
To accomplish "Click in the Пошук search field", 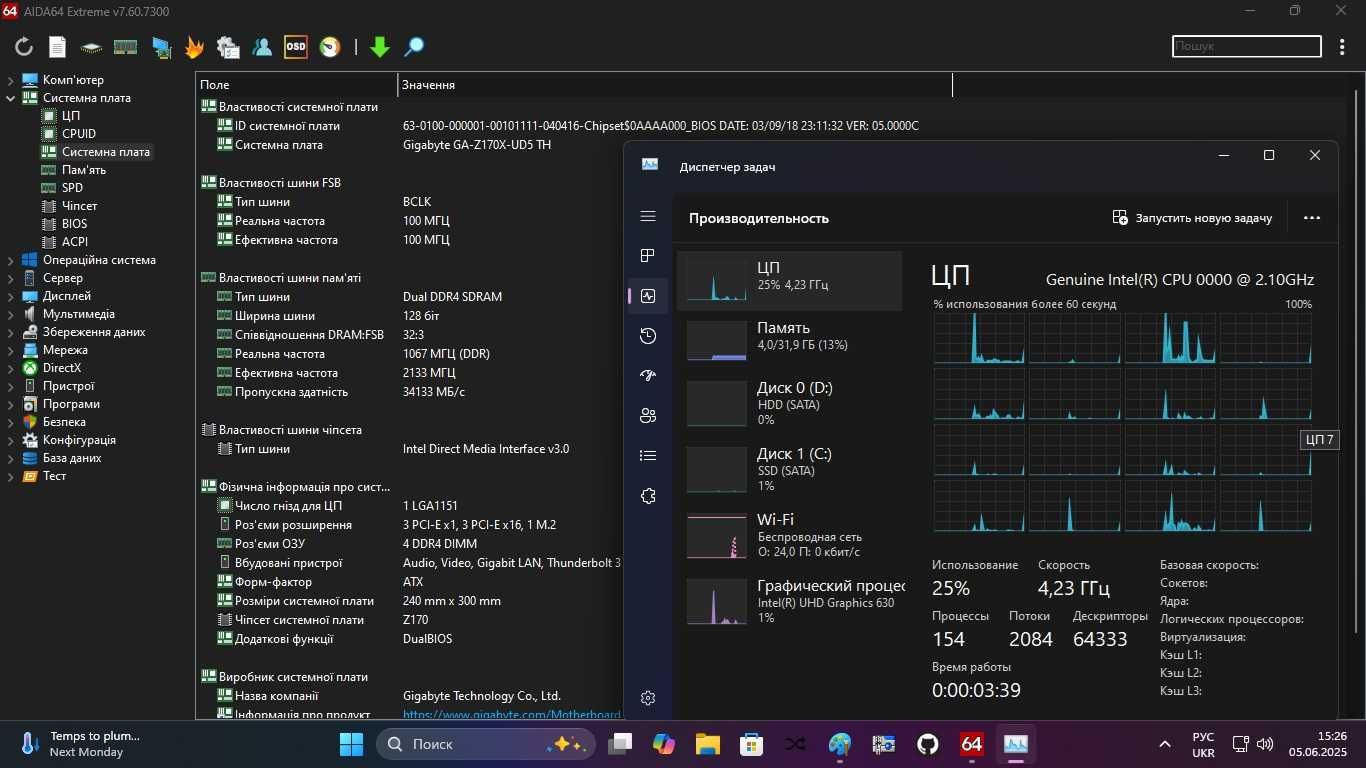I will tap(1247, 46).
